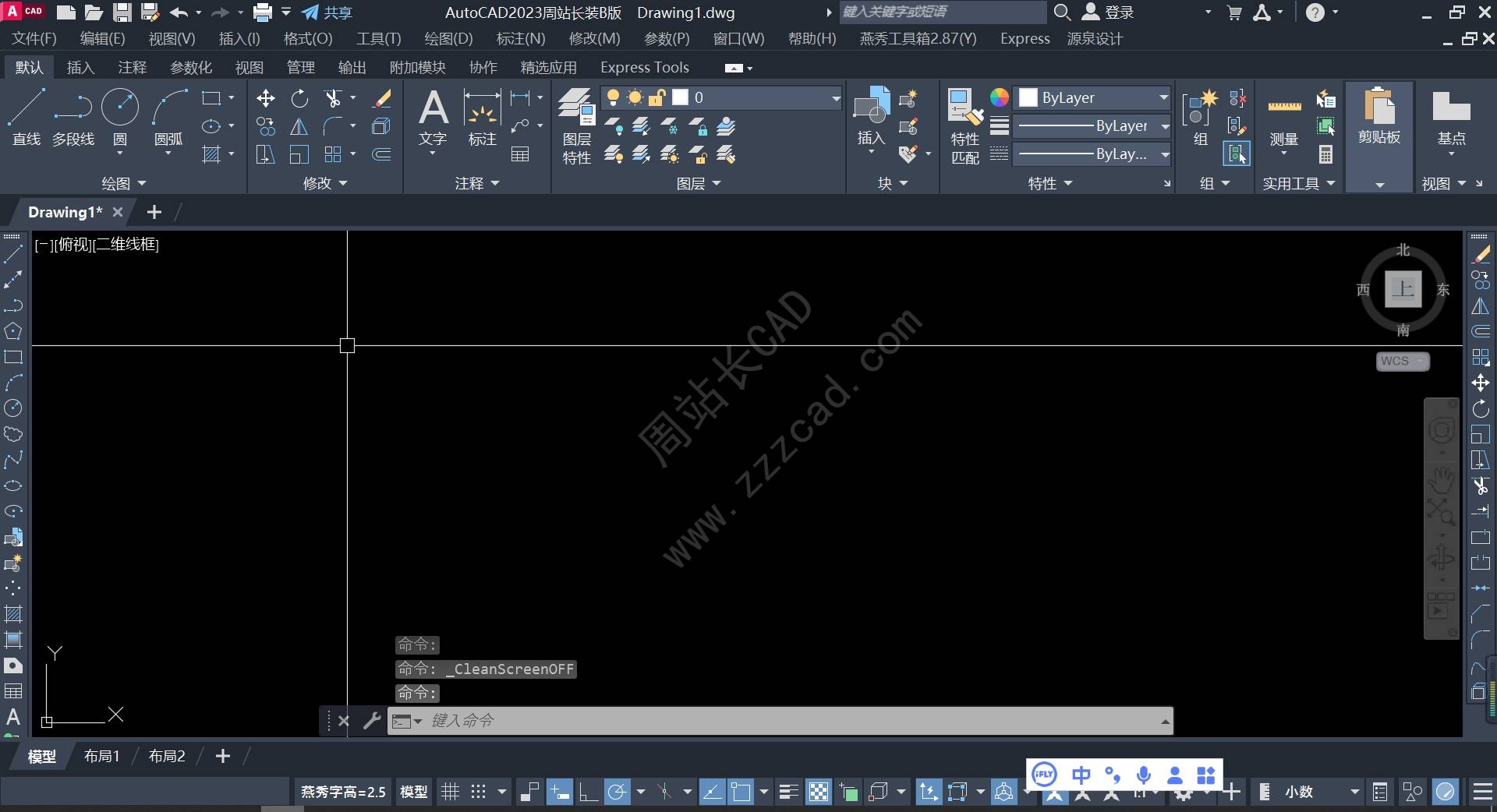1497x812 pixels.
Task: Click the white layer color swatch
Action: tap(681, 97)
